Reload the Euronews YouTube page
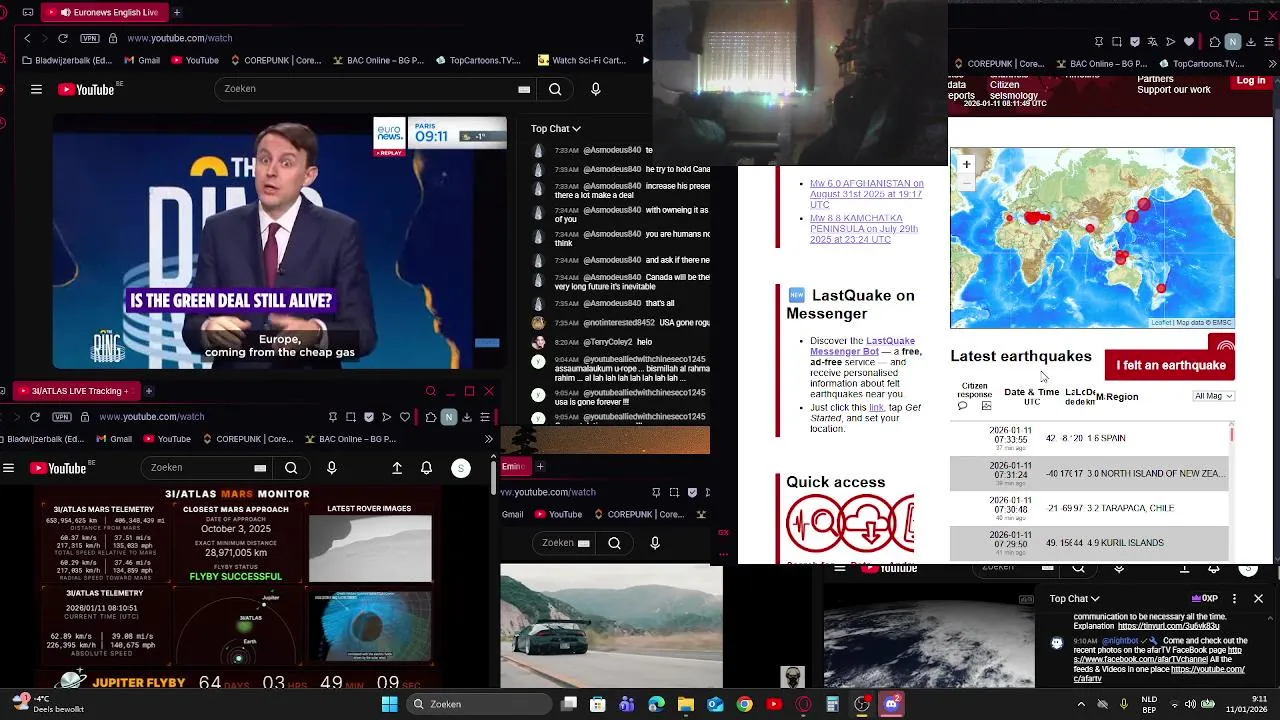Screen dimensions: 1280x720 [63, 38]
